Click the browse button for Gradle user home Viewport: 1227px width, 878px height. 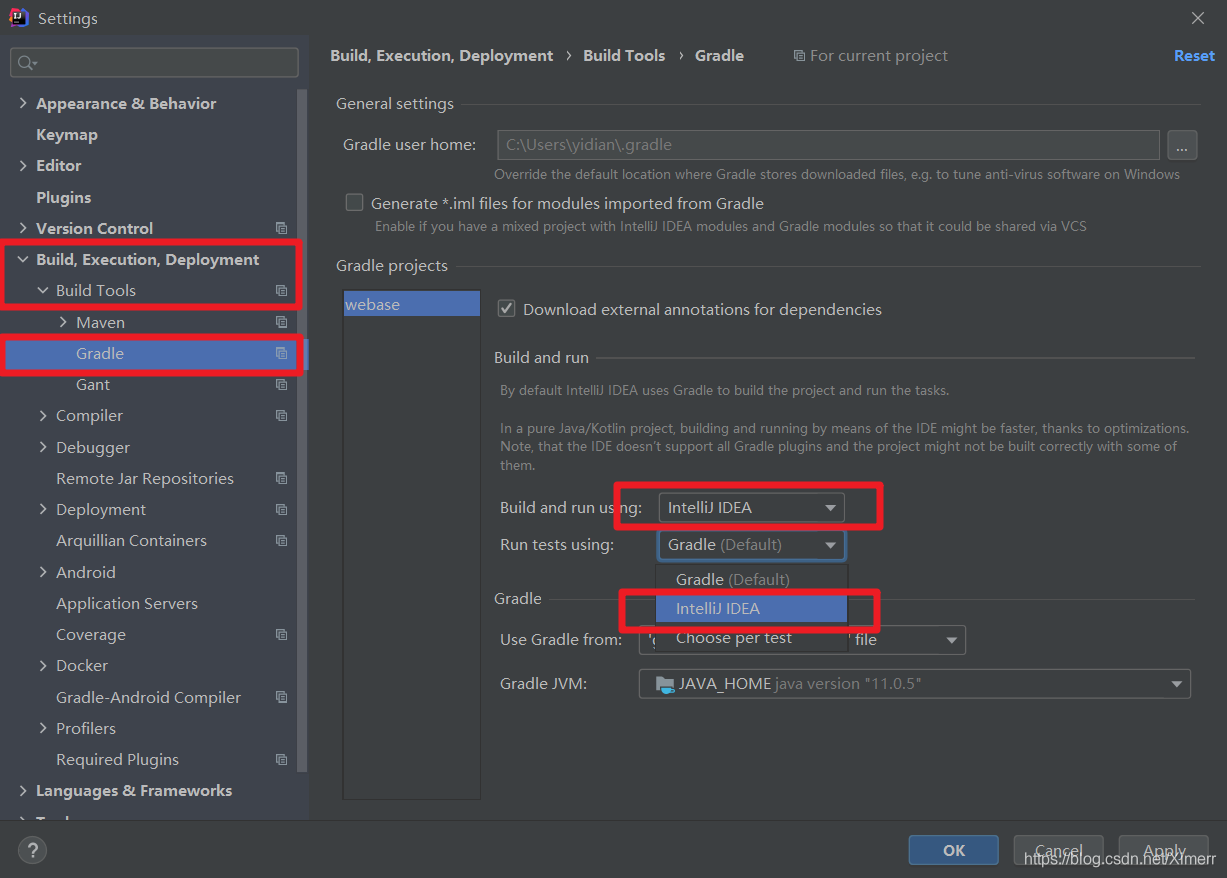[x=1182, y=145]
